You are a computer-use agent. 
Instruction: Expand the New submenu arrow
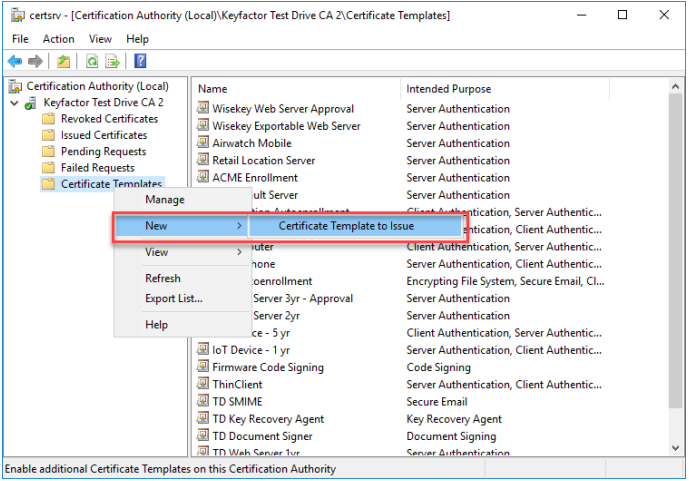click(x=239, y=226)
